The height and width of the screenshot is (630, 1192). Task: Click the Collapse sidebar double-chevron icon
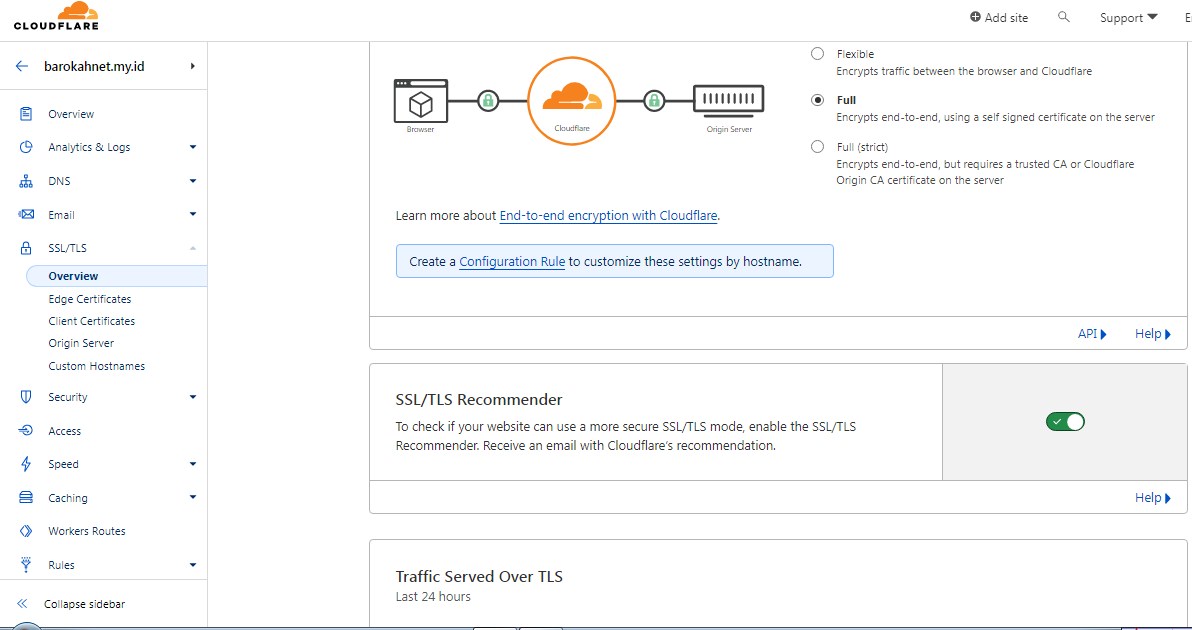pyautogui.click(x=22, y=604)
